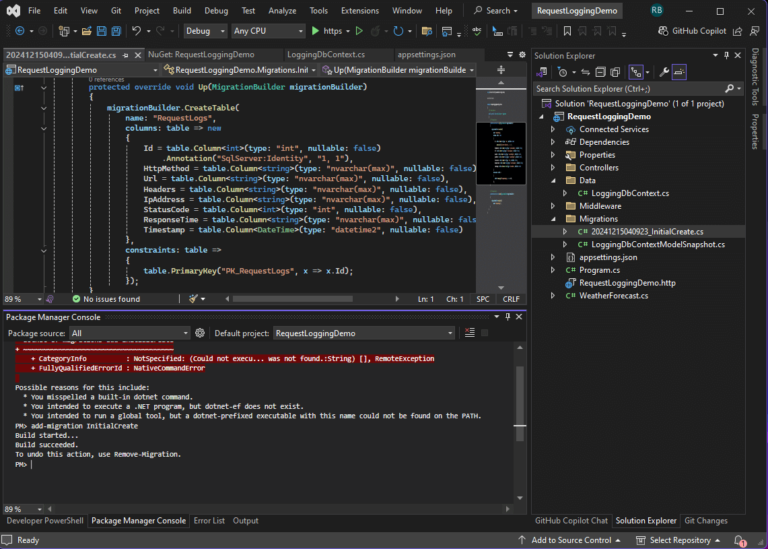Switch to the LoggingDbContext.cs tab
This screenshot has width=768, height=549.
(x=326, y=54)
